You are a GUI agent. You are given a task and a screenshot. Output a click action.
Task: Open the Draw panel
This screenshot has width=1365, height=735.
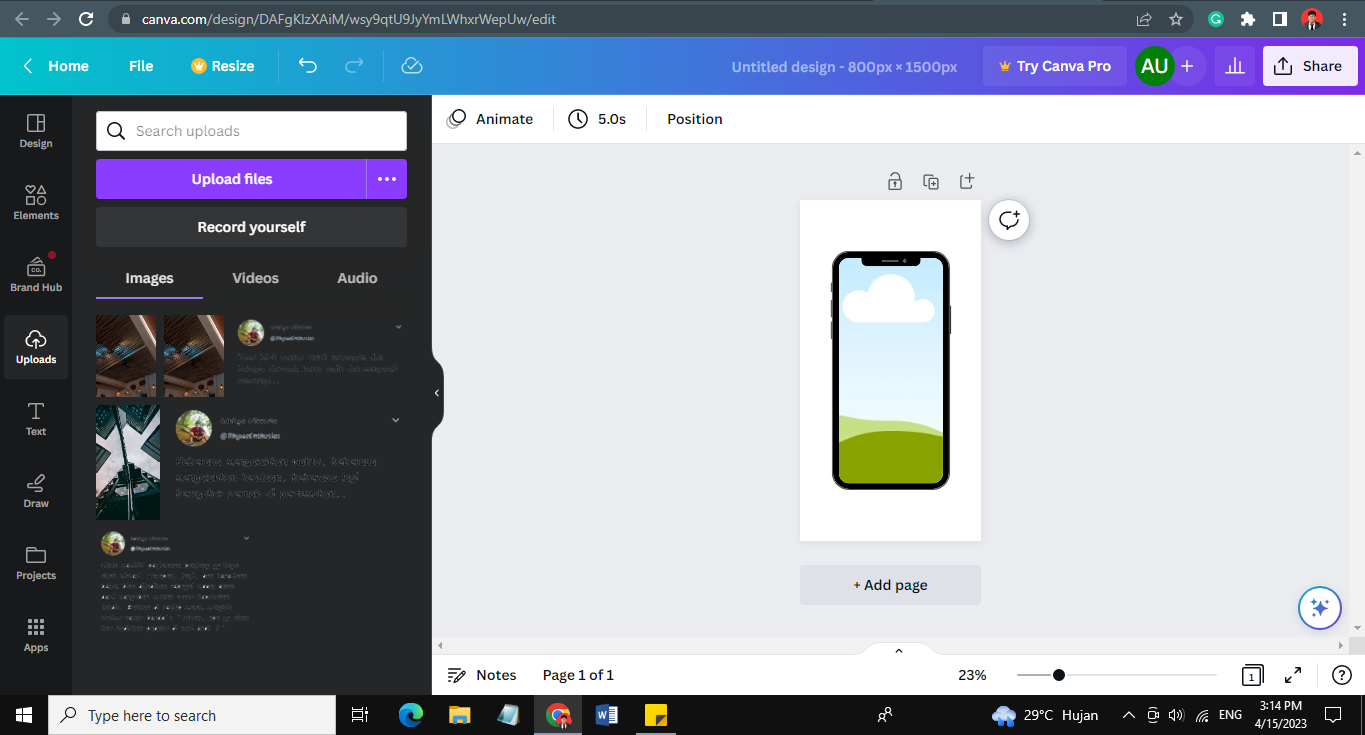pos(35,489)
